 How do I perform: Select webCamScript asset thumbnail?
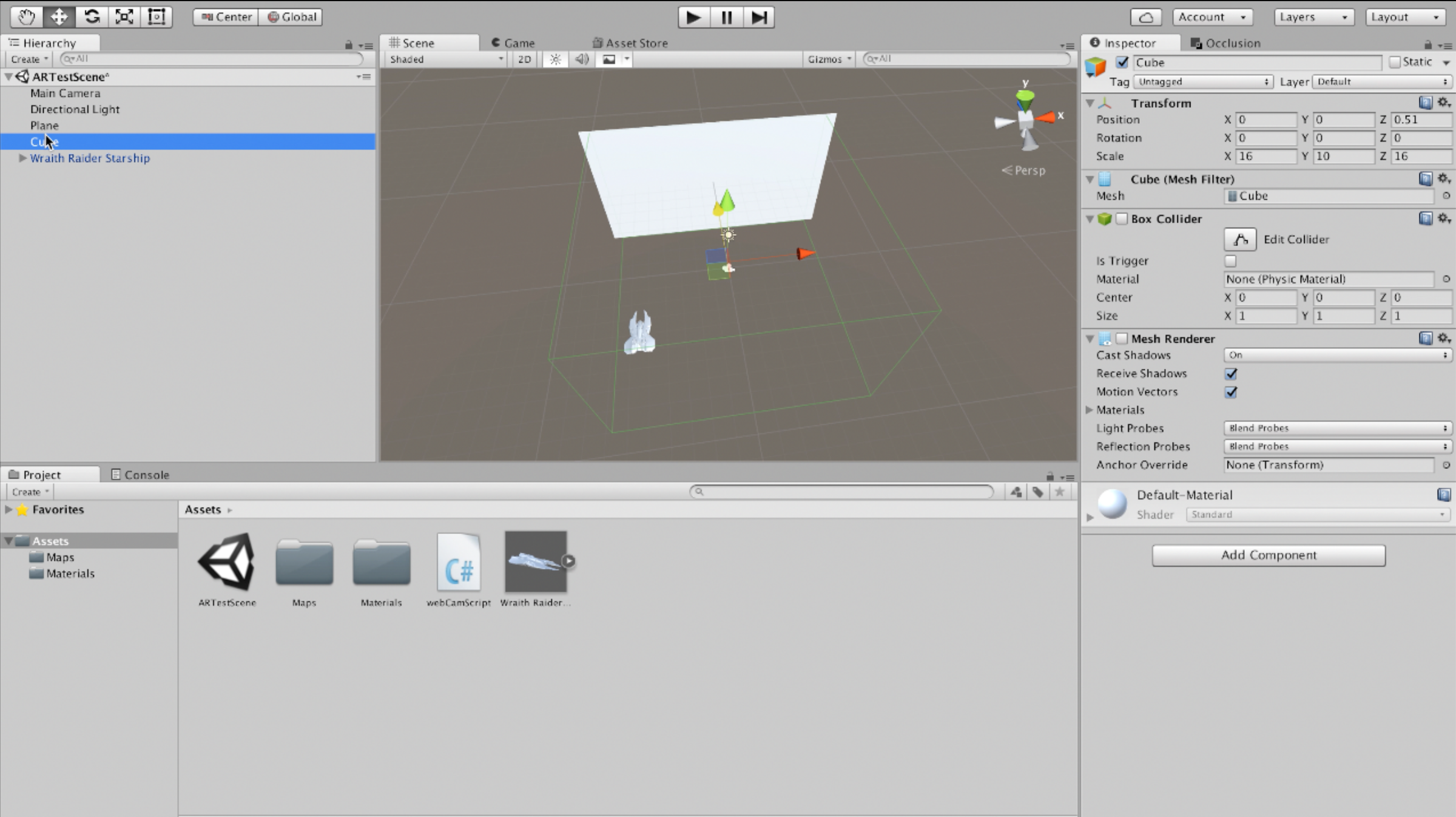click(x=459, y=563)
